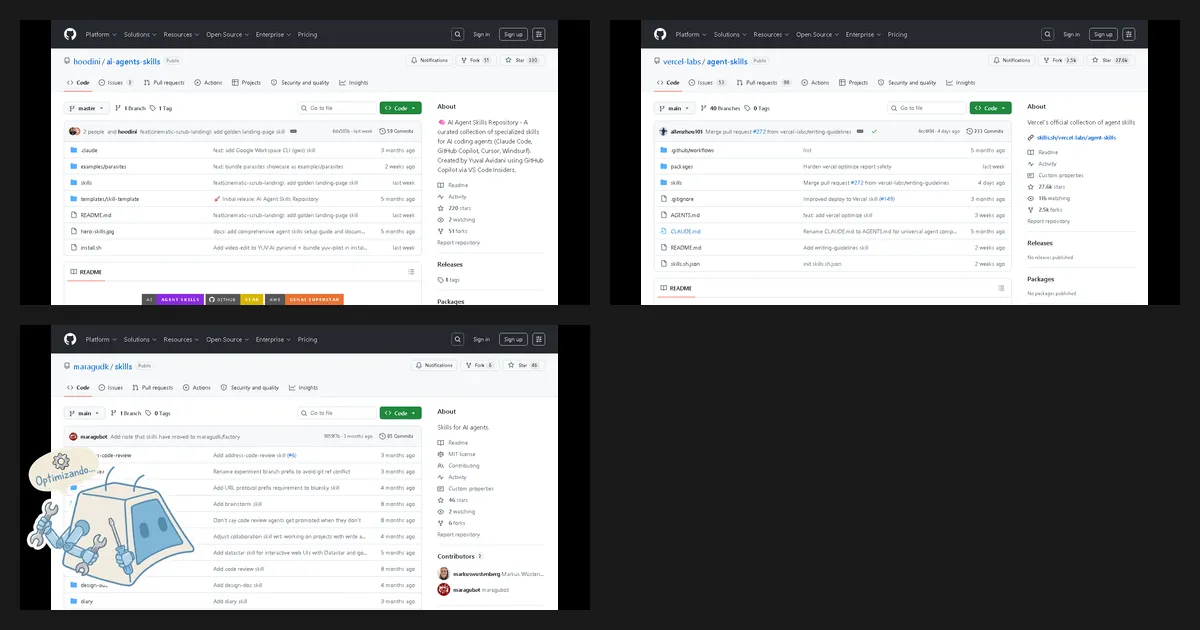Click the GitHub logo on vercel-labs/agent-skills page
The height and width of the screenshot is (630, 1200).
click(x=660, y=34)
